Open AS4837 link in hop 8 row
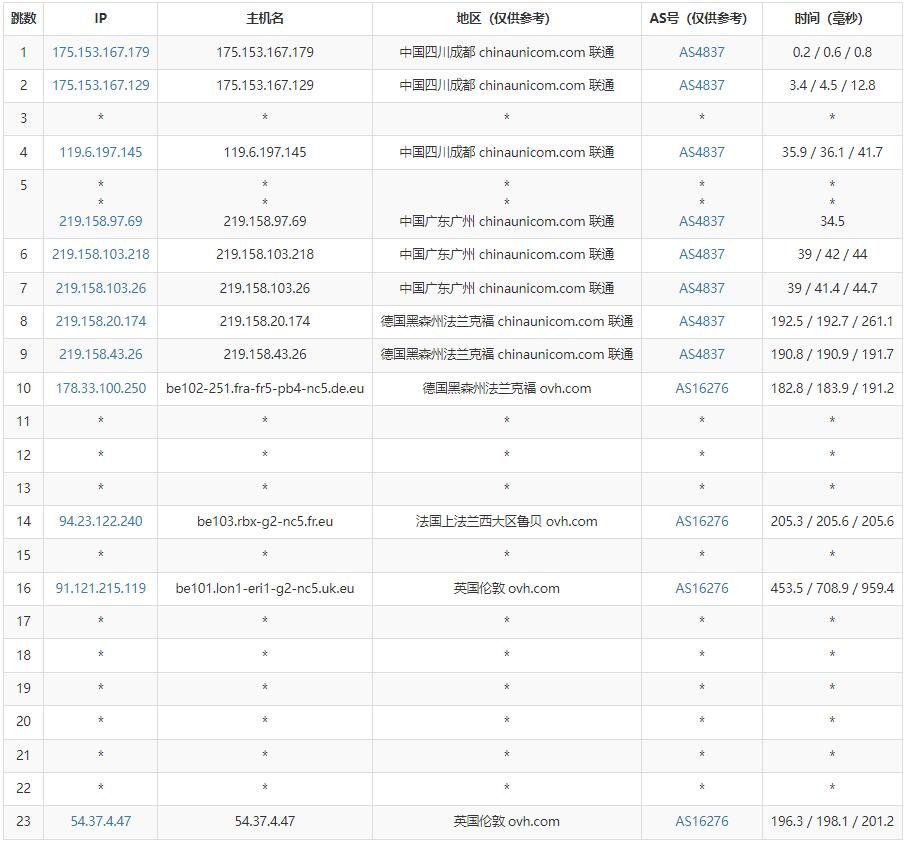The image size is (907, 843). [702, 321]
